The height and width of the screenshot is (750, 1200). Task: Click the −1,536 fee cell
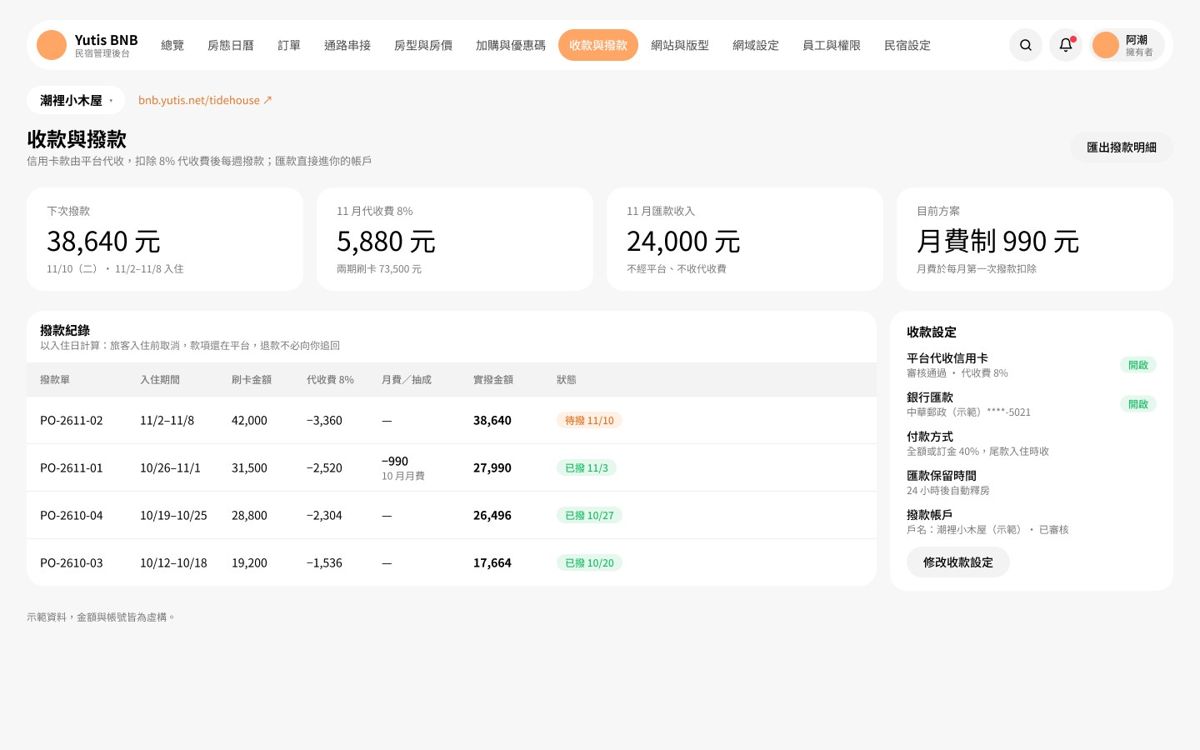click(324, 563)
